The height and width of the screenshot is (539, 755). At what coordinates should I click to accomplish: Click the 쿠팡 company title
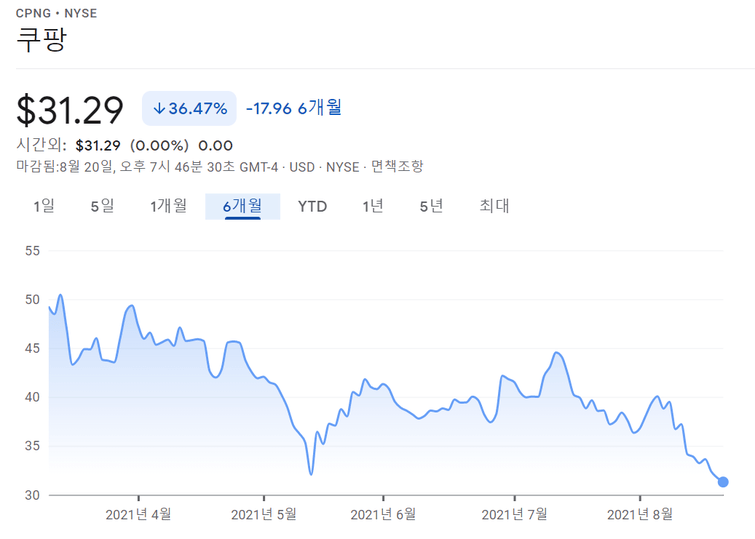click(41, 39)
